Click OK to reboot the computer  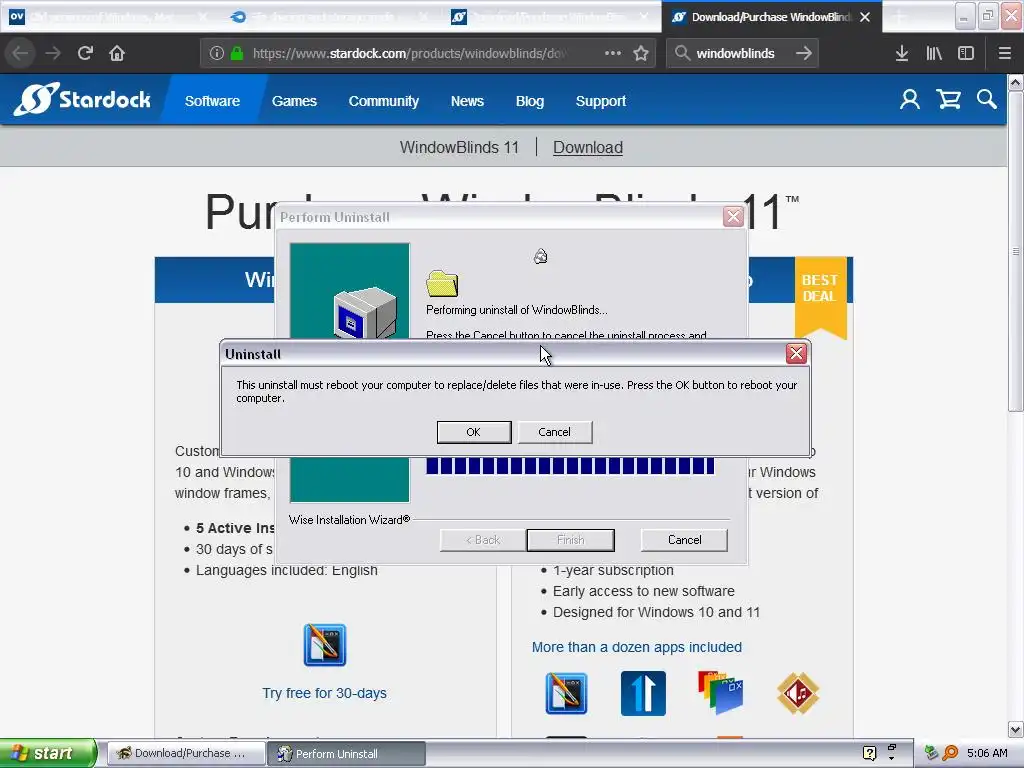coord(473,432)
